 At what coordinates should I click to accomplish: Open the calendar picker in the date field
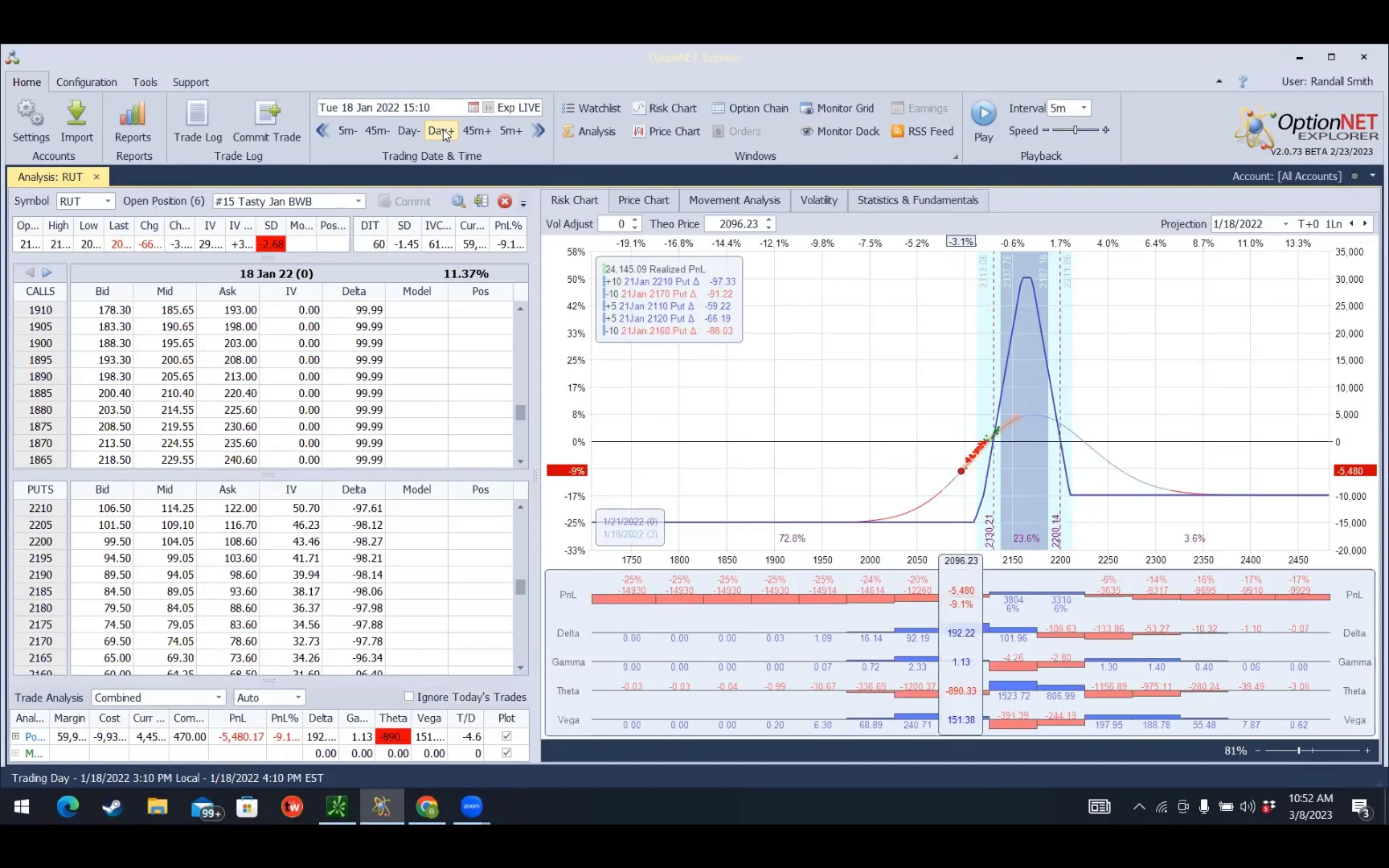[473, 108]
